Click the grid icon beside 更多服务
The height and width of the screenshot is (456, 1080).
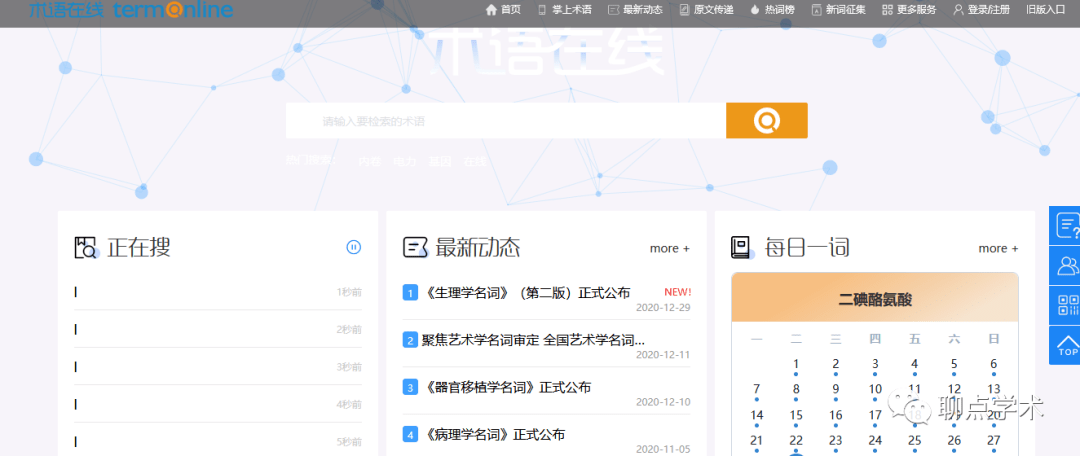click(887, 10)
